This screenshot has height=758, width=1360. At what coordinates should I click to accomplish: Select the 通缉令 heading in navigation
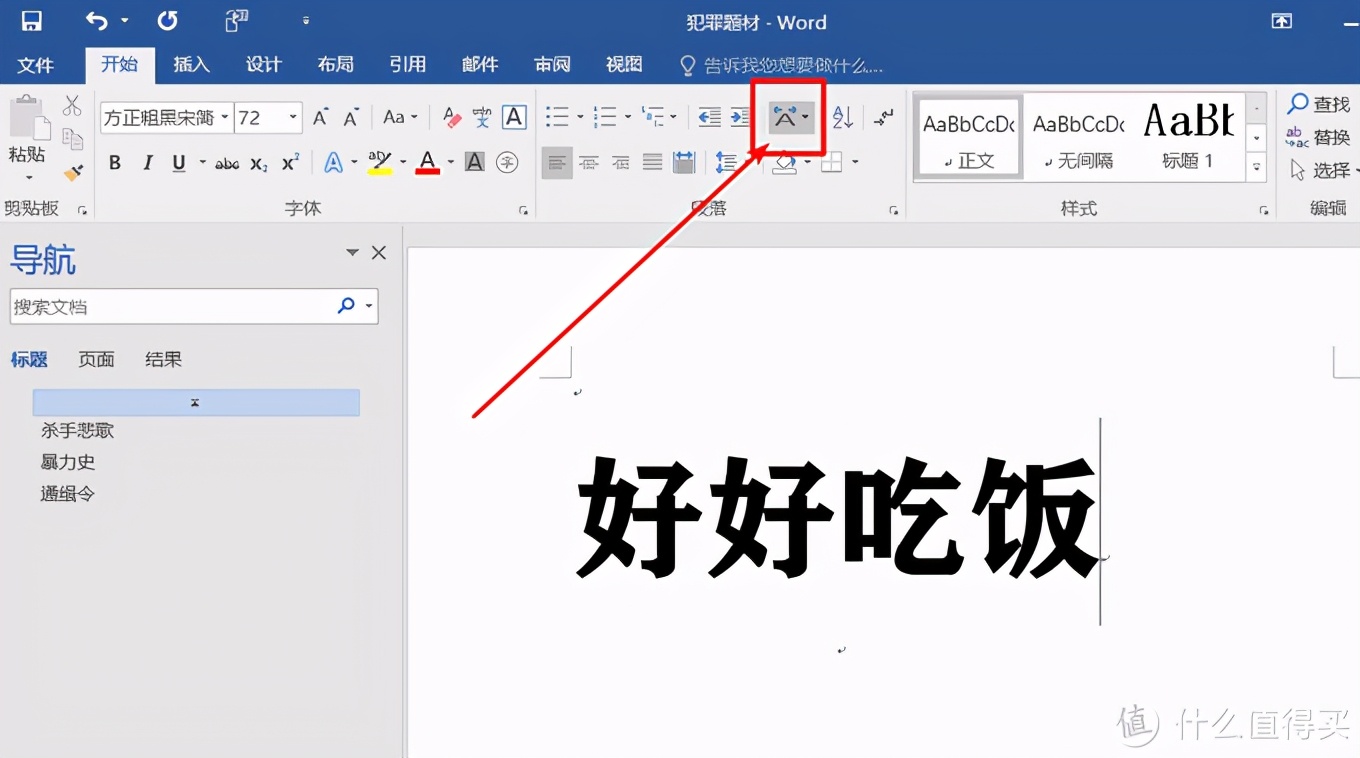tap(66, 493)
